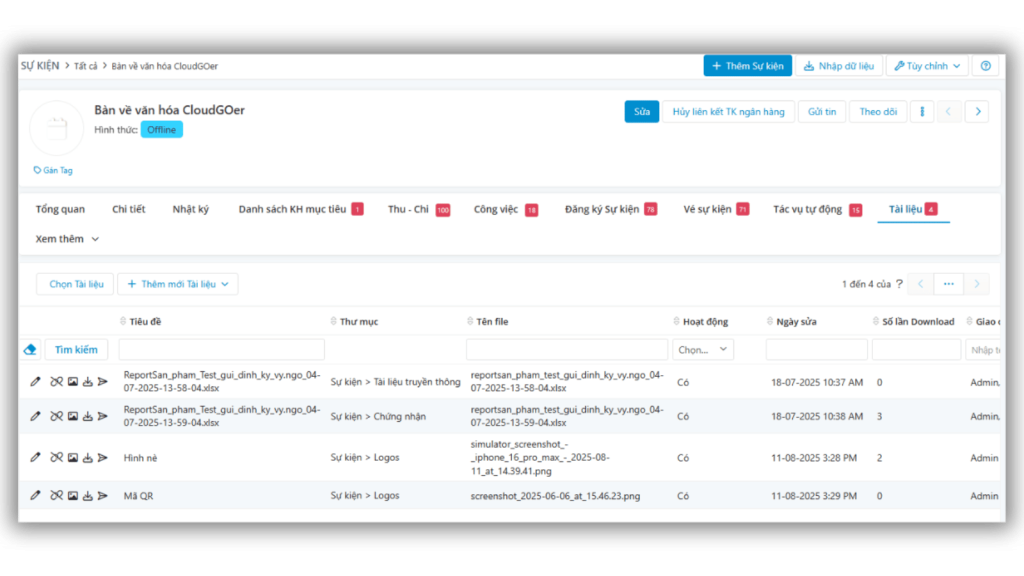
Task: Open the Tùy chỉnh dropdown
Action: click(x=927, y=66)
